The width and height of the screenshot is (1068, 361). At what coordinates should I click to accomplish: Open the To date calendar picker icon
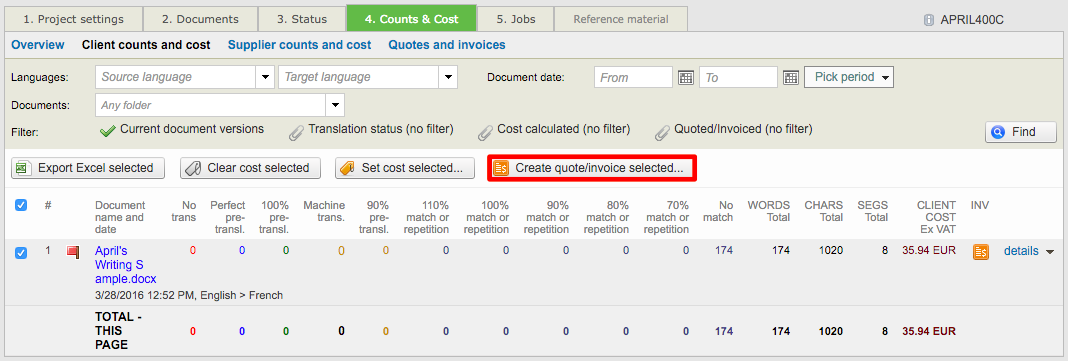coord(790,78)
